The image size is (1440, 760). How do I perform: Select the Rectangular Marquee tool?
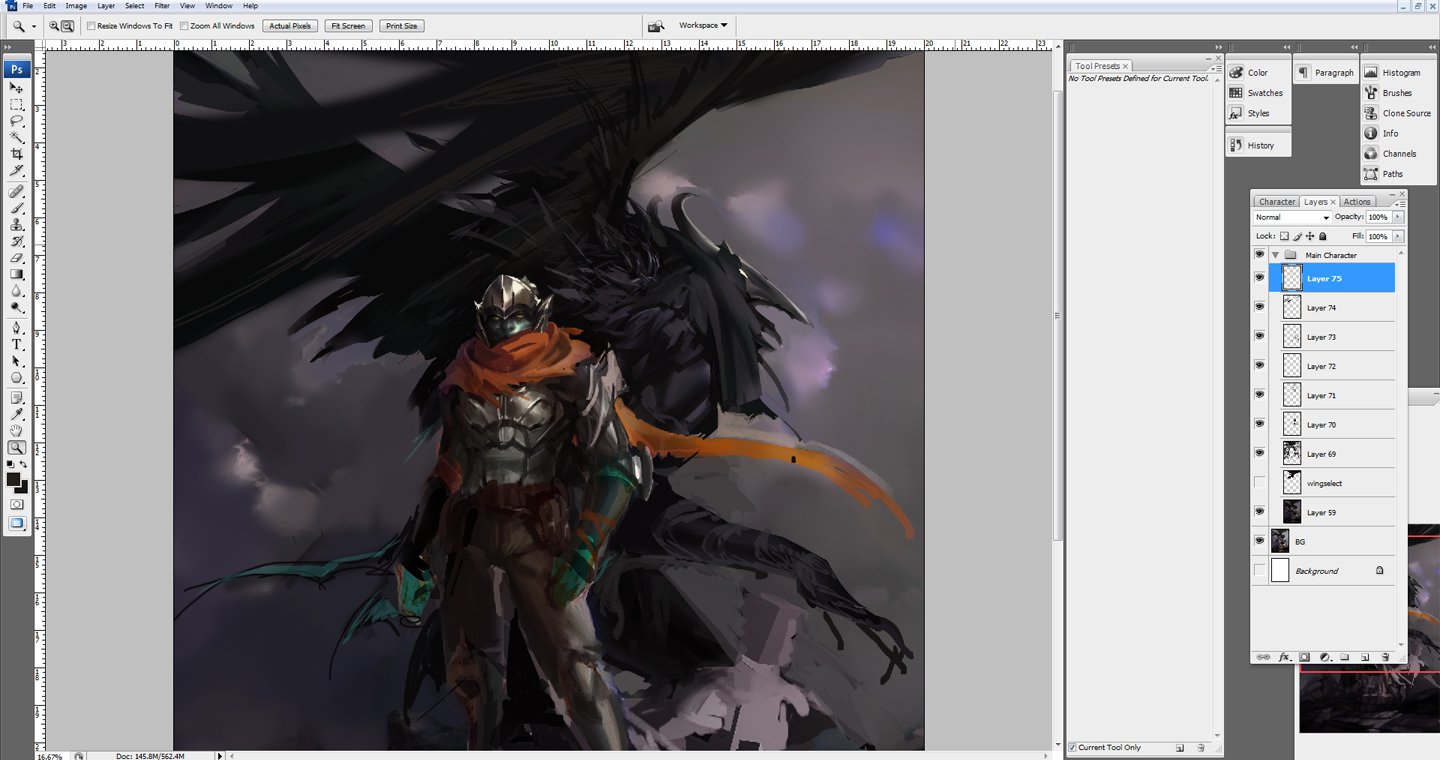17,104
